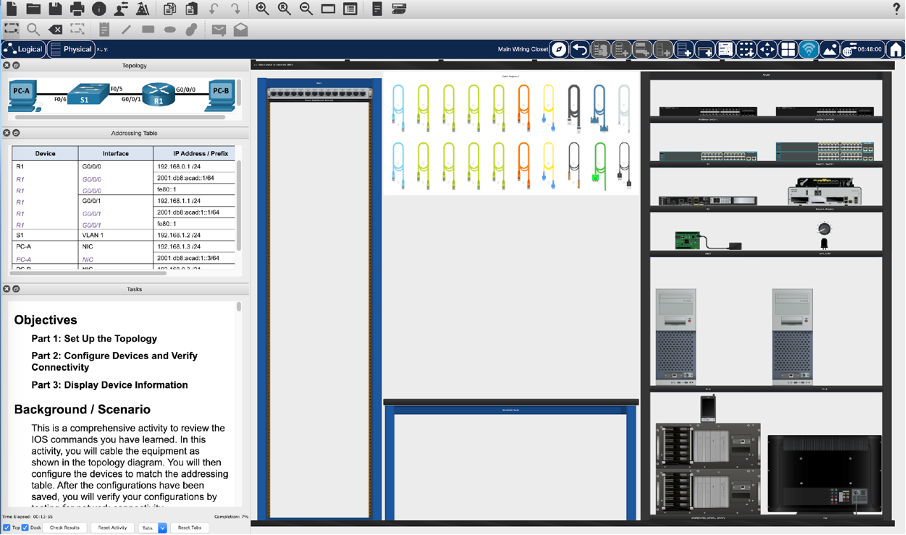Viewport: 906px width, 535px height.
Task: Reset the zoom level
Action: [284, 9]
